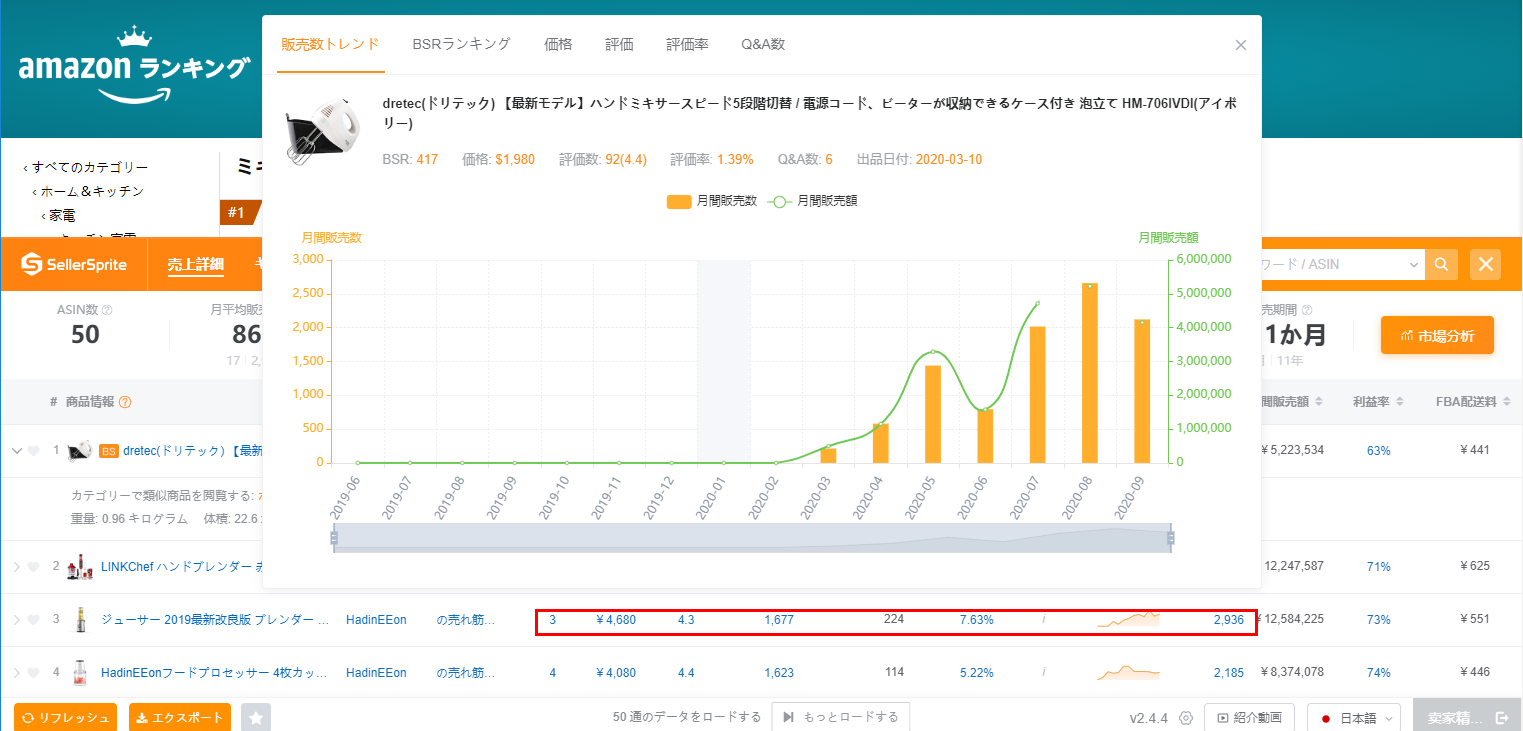Open the keyword / ASIN dropdown arrow

pyautogui.click(x=1414, y=265)
